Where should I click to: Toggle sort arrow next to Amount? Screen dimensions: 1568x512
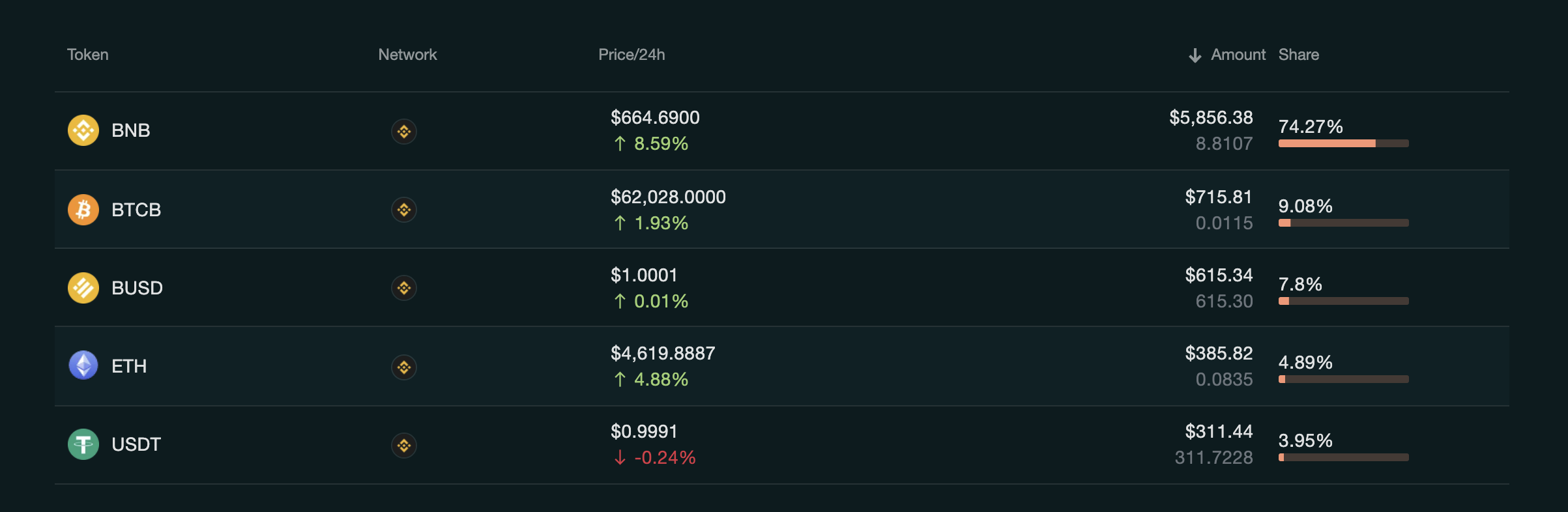[x=1195, y=55]
